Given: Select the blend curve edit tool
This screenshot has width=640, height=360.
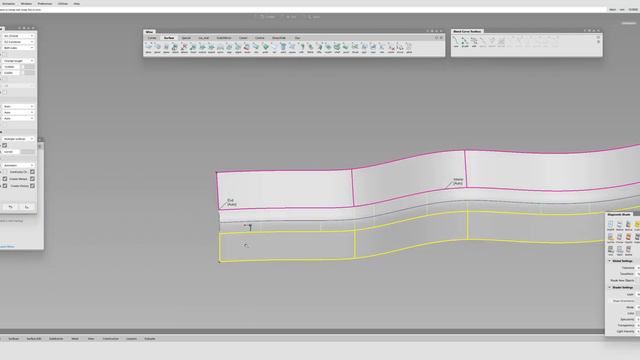Looking at the screenshot, I should coord(474,41).
